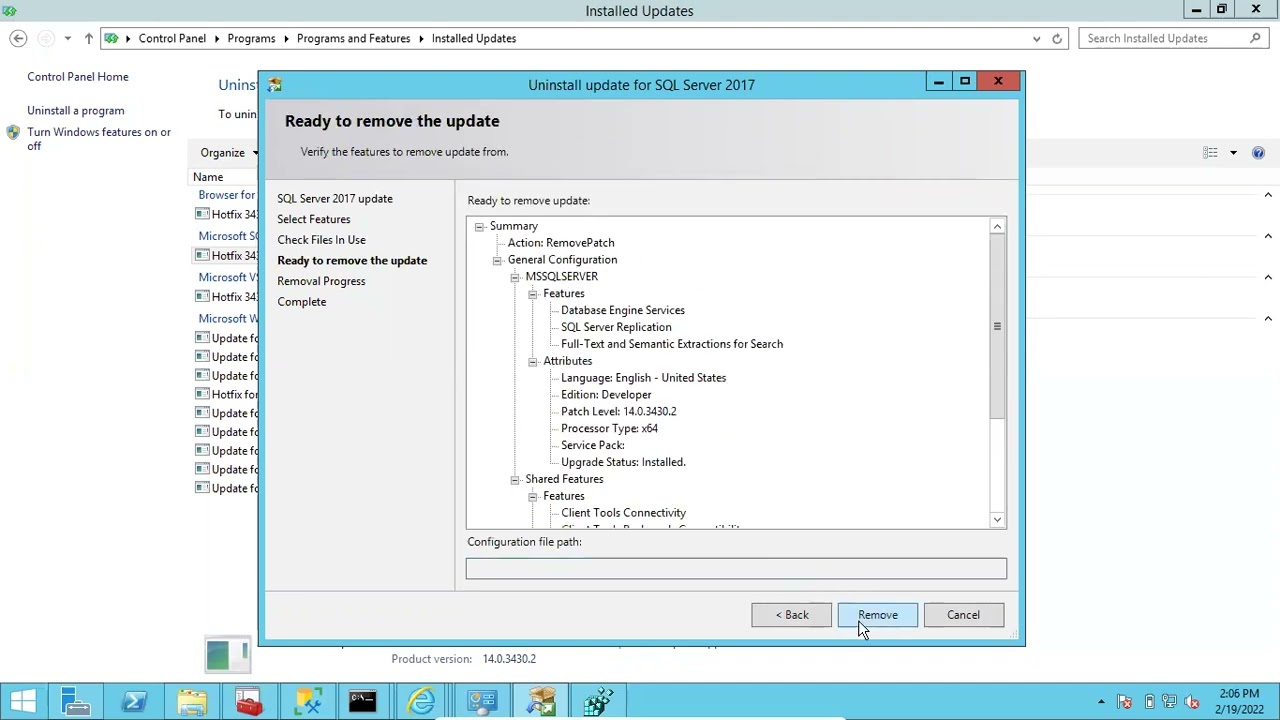Click the < Back button
Screen dimensions: 1280x720
(791, 615)
